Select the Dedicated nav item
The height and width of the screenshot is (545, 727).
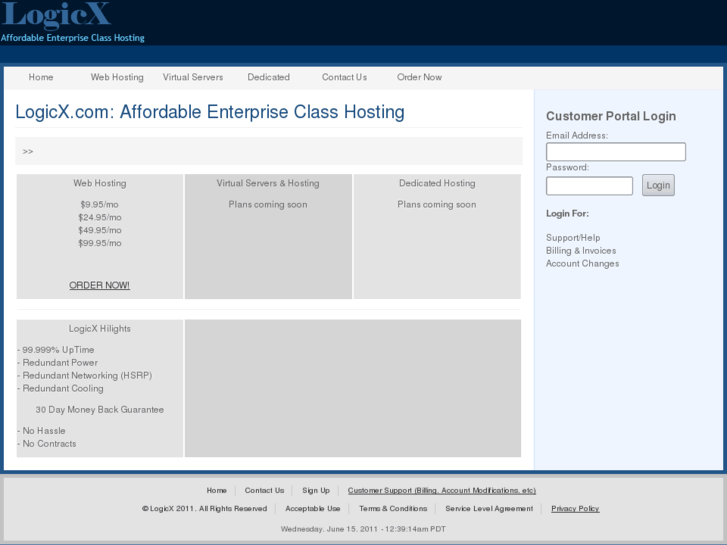click(x=268, y=77)
